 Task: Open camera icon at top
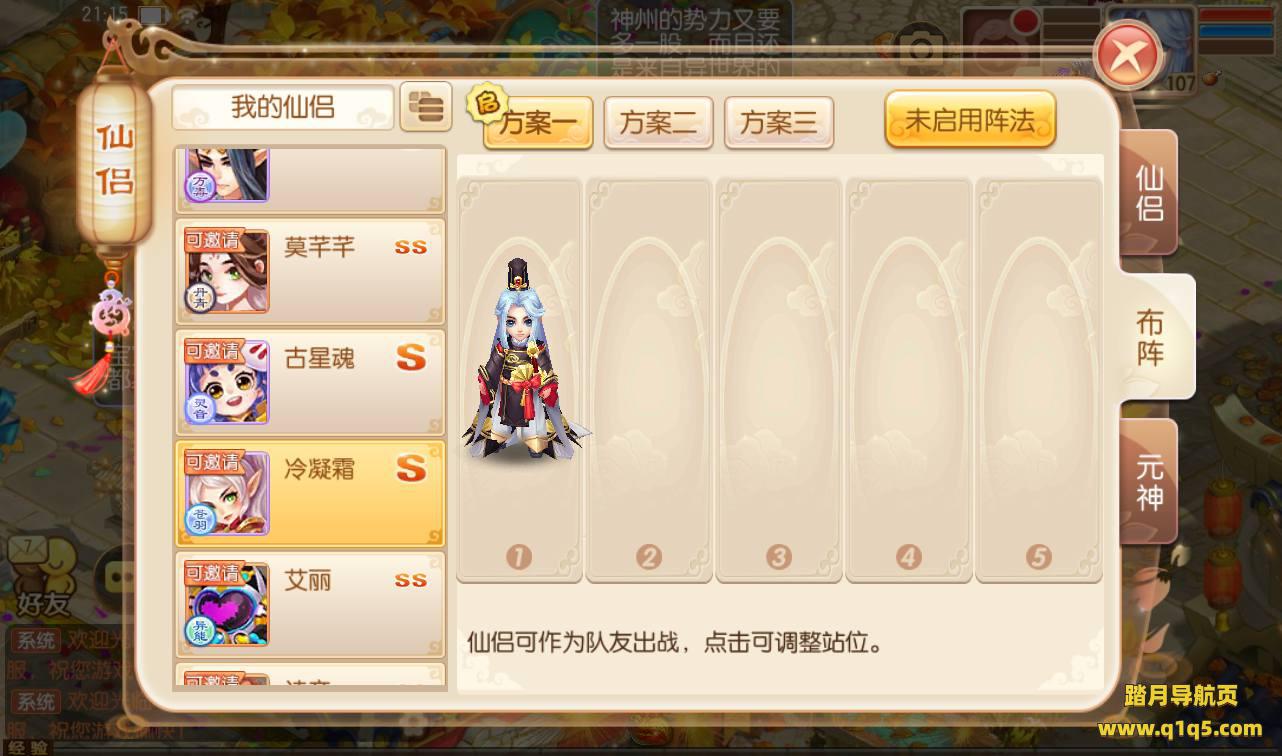click(920, 50)
